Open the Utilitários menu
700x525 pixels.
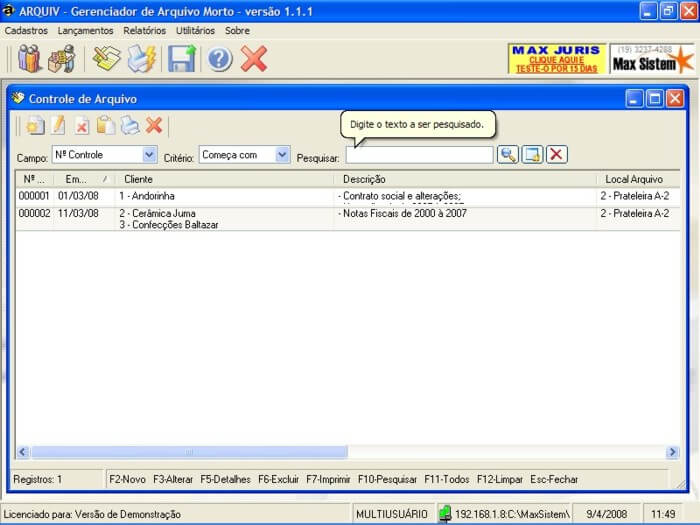tap(195, 31)
